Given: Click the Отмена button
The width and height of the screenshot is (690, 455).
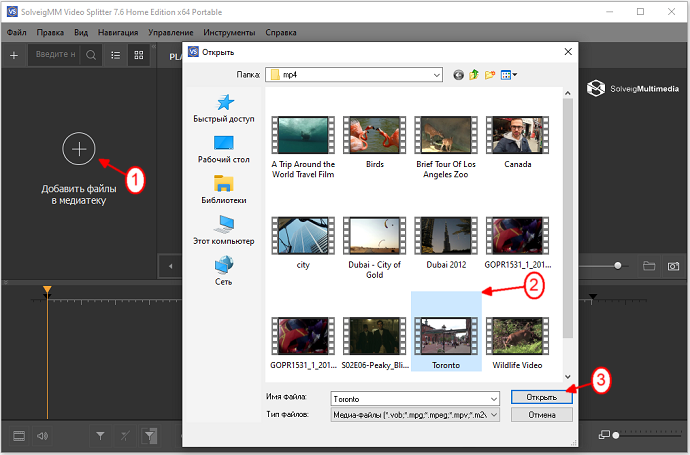Looking at the screenshot, I should click(542, 415).
